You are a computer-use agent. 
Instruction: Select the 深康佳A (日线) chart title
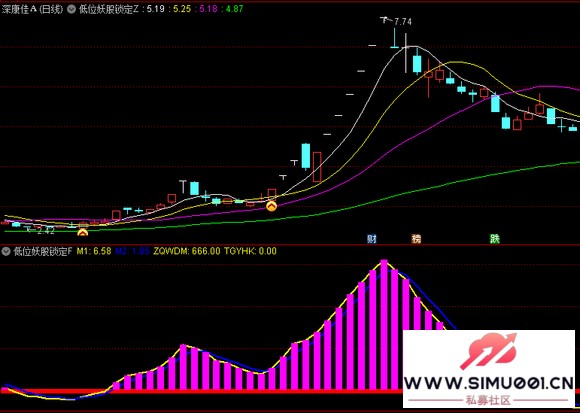pyautogui.click(x=33, y=10)
